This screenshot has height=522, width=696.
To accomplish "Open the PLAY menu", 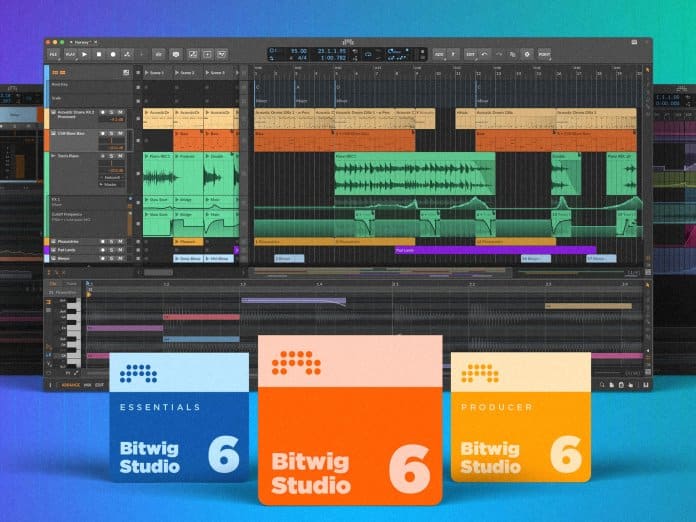I will tap(68, 54).
